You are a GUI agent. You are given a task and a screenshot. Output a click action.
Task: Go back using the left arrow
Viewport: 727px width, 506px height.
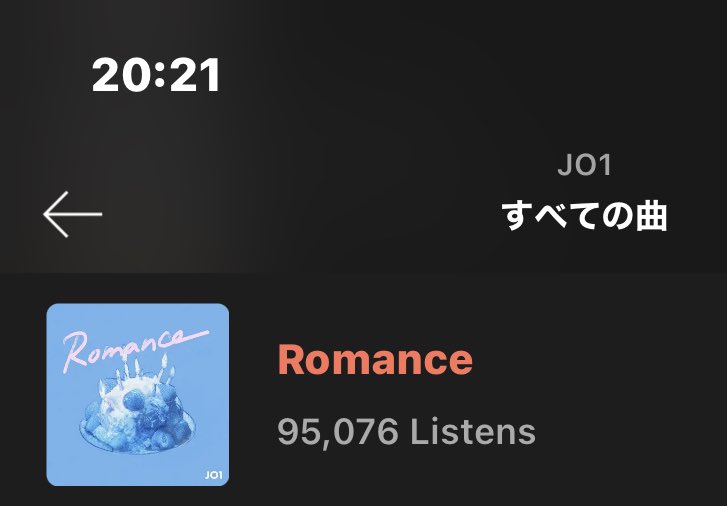tap(72, 214)
